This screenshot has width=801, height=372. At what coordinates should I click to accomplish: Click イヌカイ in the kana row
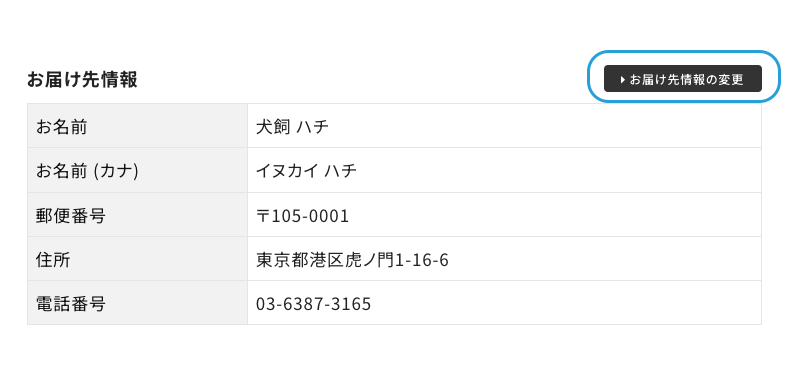tap(287, 171)
